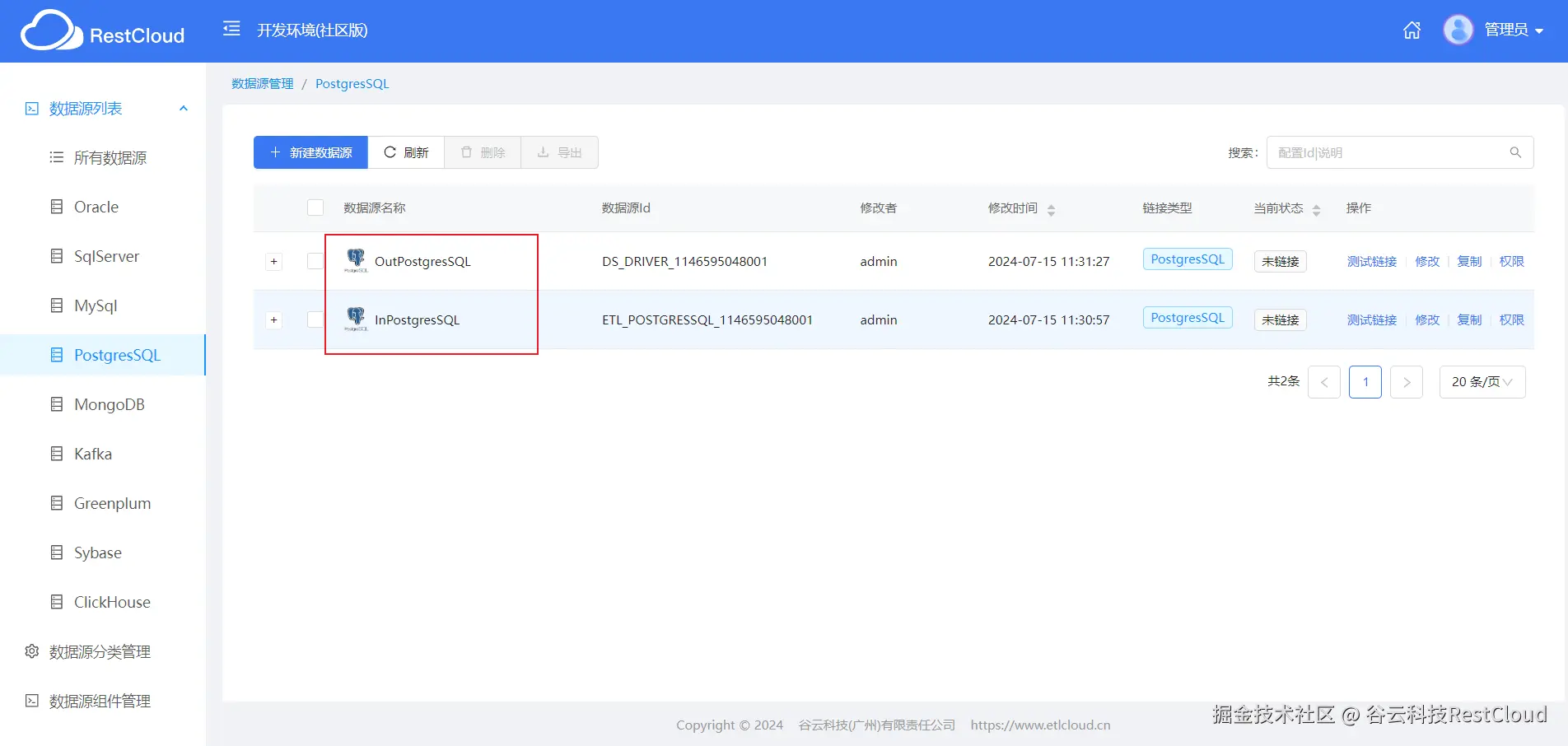
Task: Click 权限 for OutPostgreSQL
Action: pyautogui.click(x=1511, y=261)
